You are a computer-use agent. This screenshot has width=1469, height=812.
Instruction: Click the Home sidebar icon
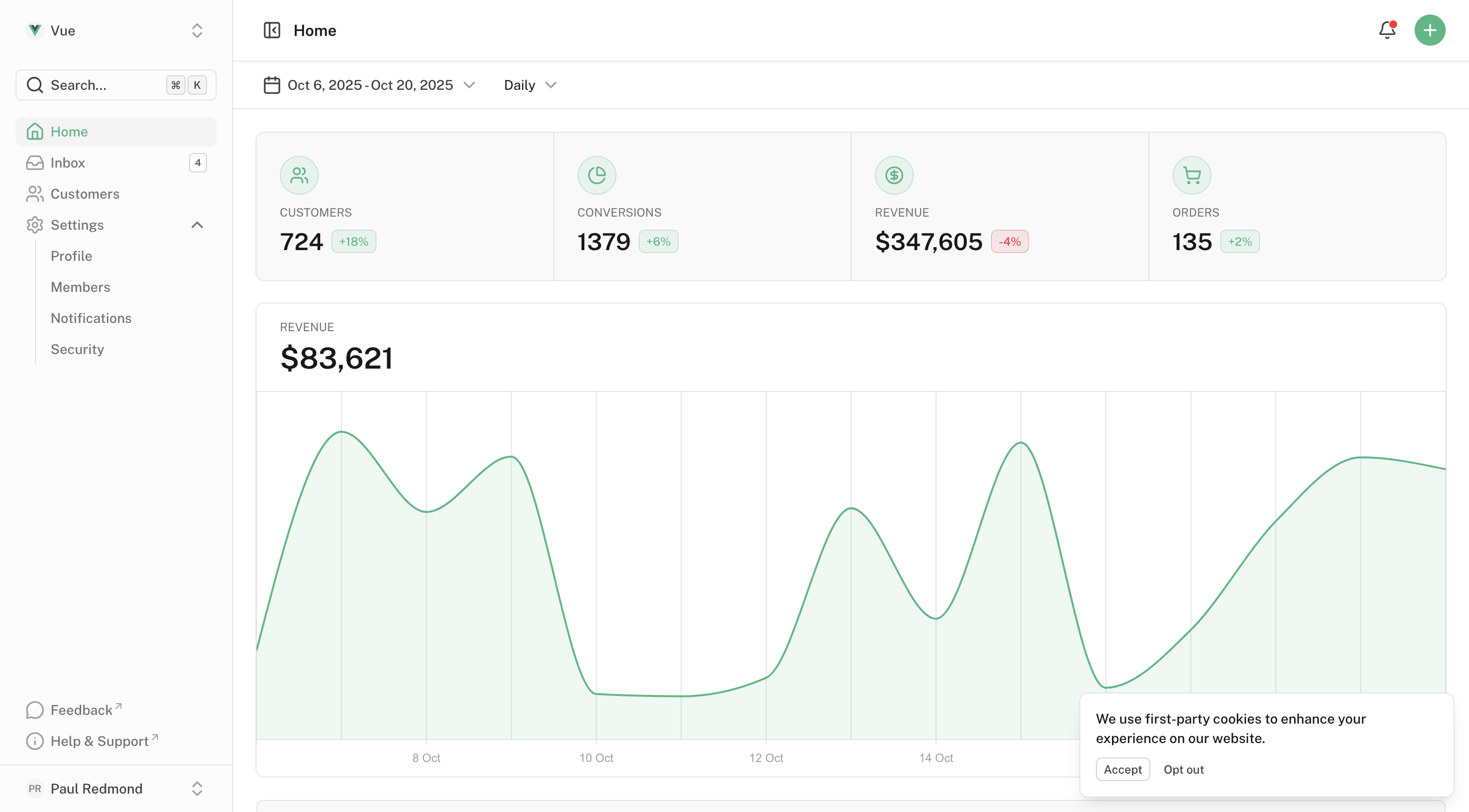[35, 131]
